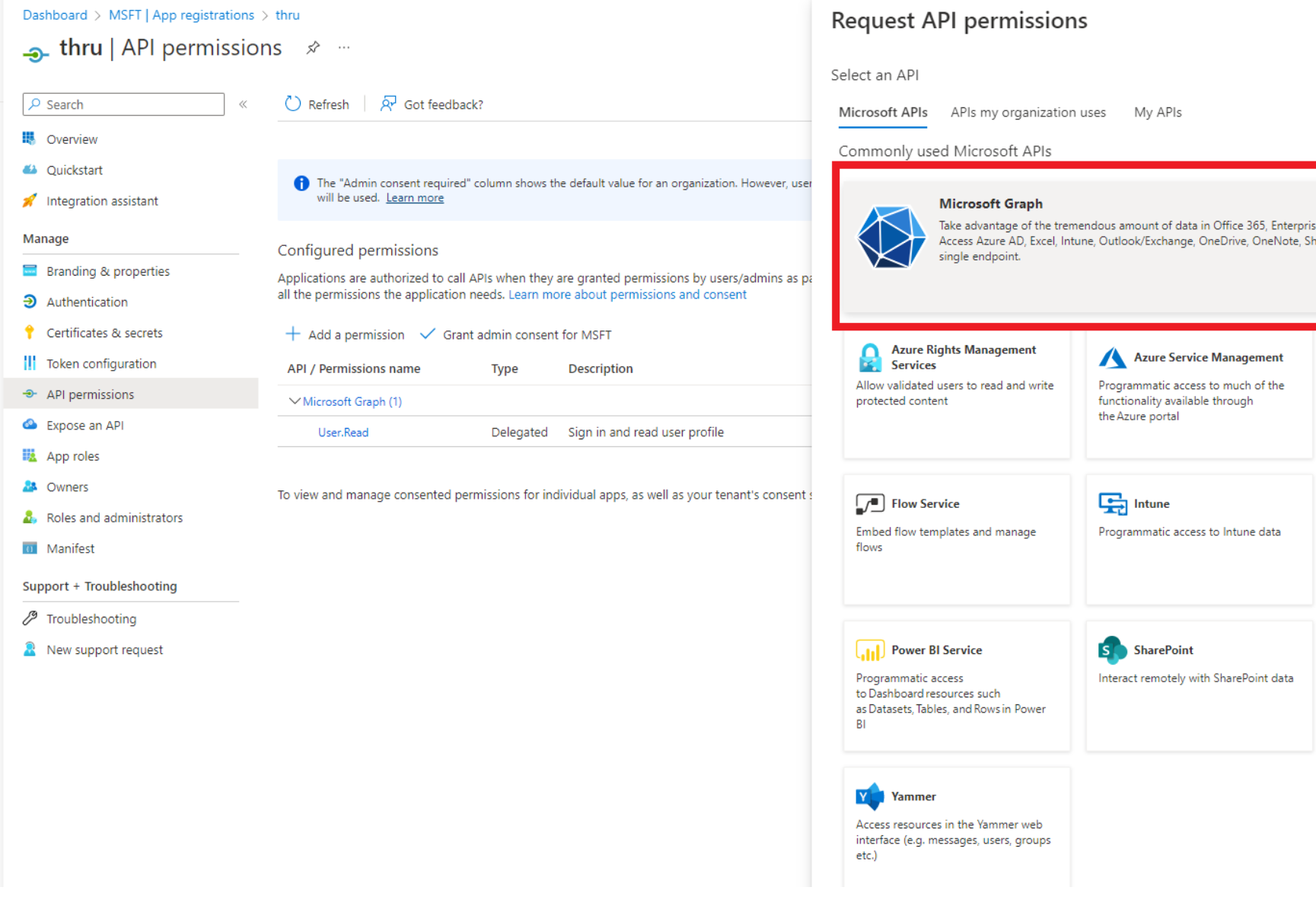1316x919 pixels.
Task: Open the Intune API tile
Action: [1198, 539]
